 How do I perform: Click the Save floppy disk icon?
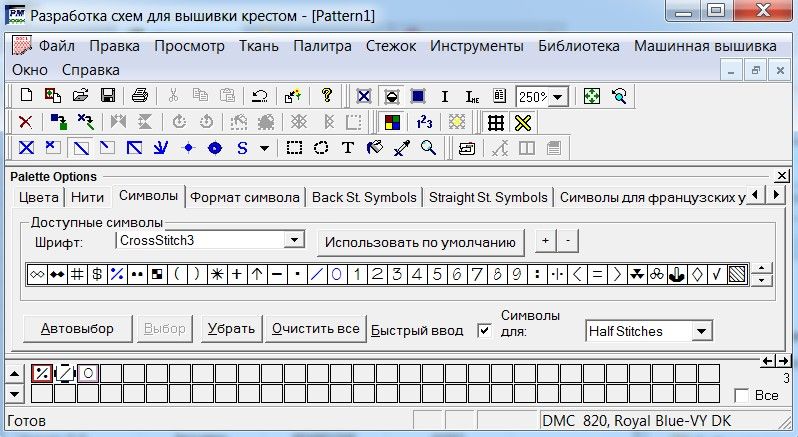click(106, 96)
